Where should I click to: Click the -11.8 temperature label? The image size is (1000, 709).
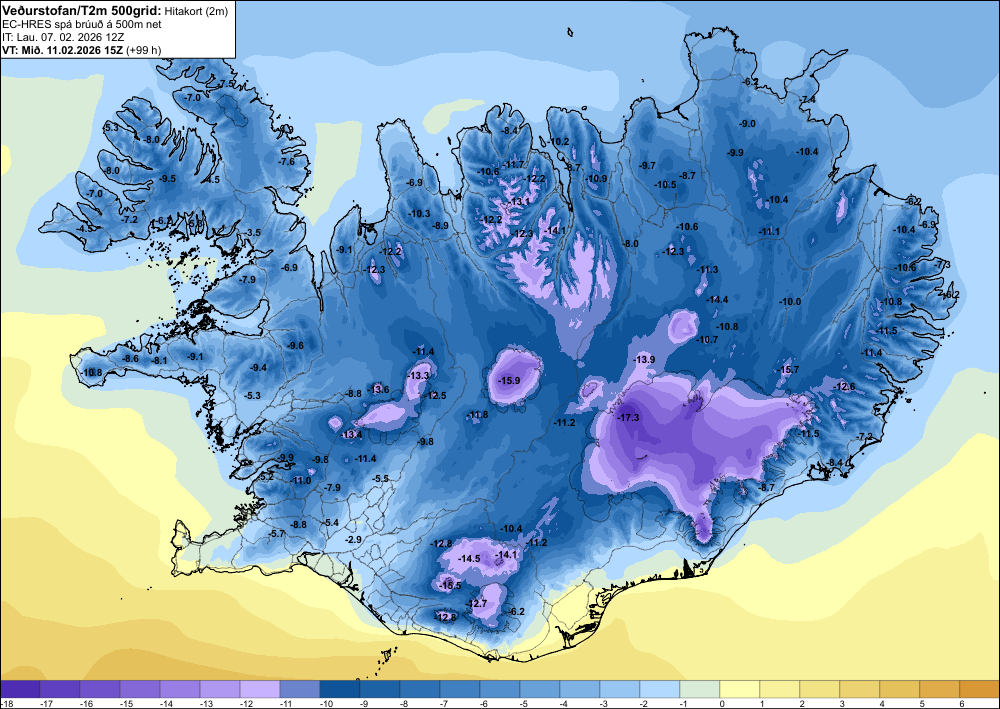click(x=477, y=415)
